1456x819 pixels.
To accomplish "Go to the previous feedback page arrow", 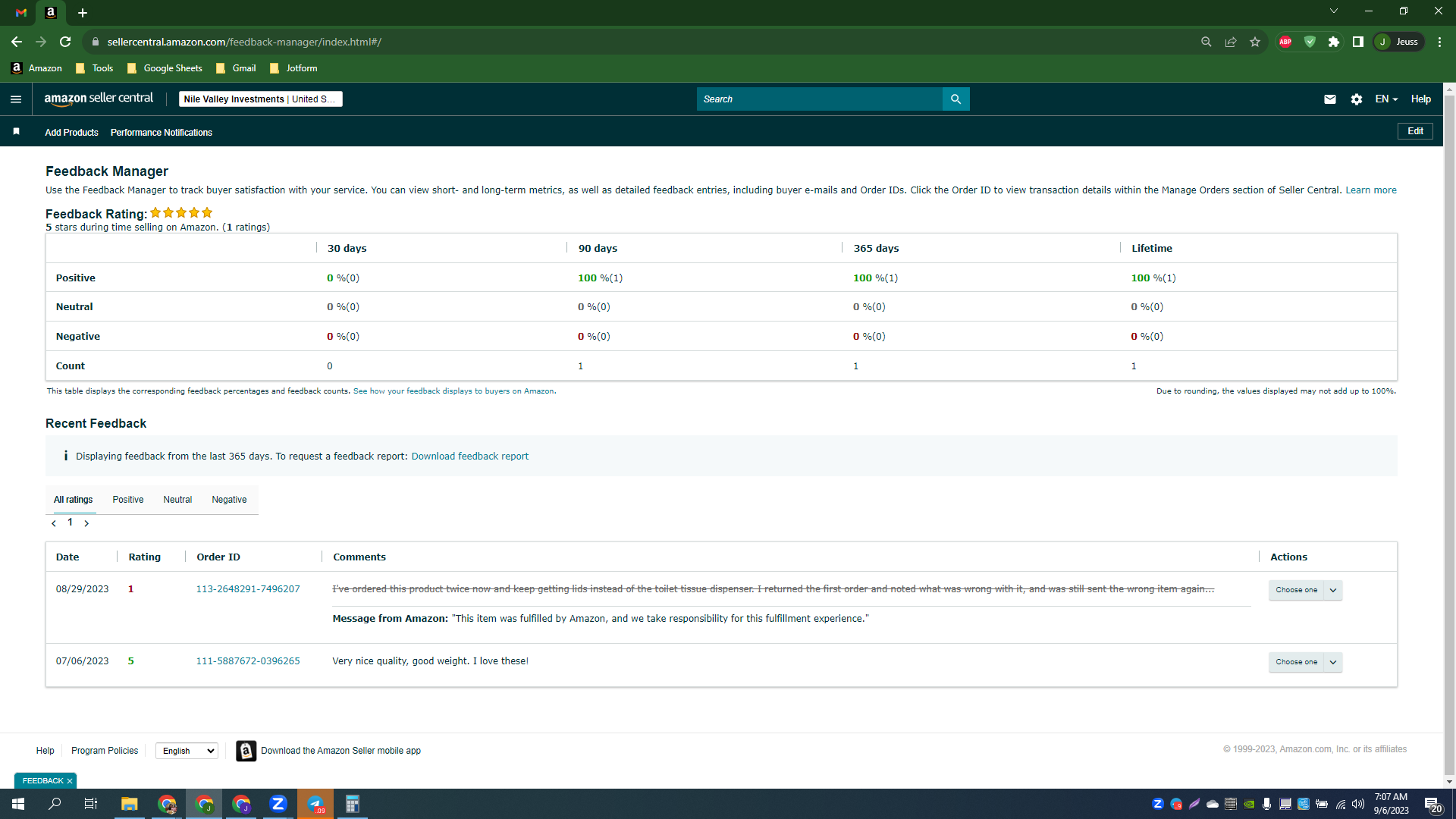I will click(x=54, y=523).
